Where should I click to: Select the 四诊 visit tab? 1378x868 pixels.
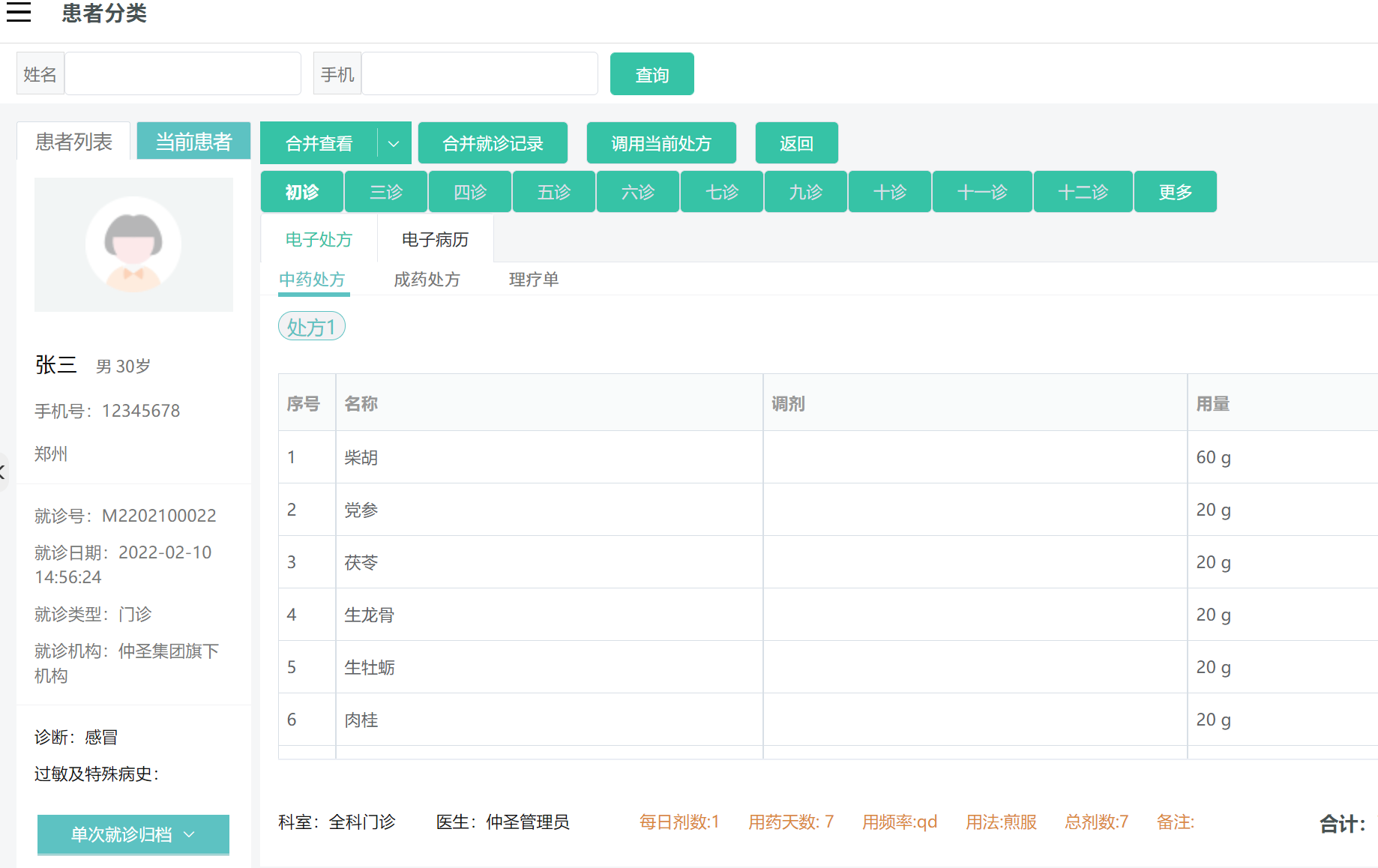(470, 192)
